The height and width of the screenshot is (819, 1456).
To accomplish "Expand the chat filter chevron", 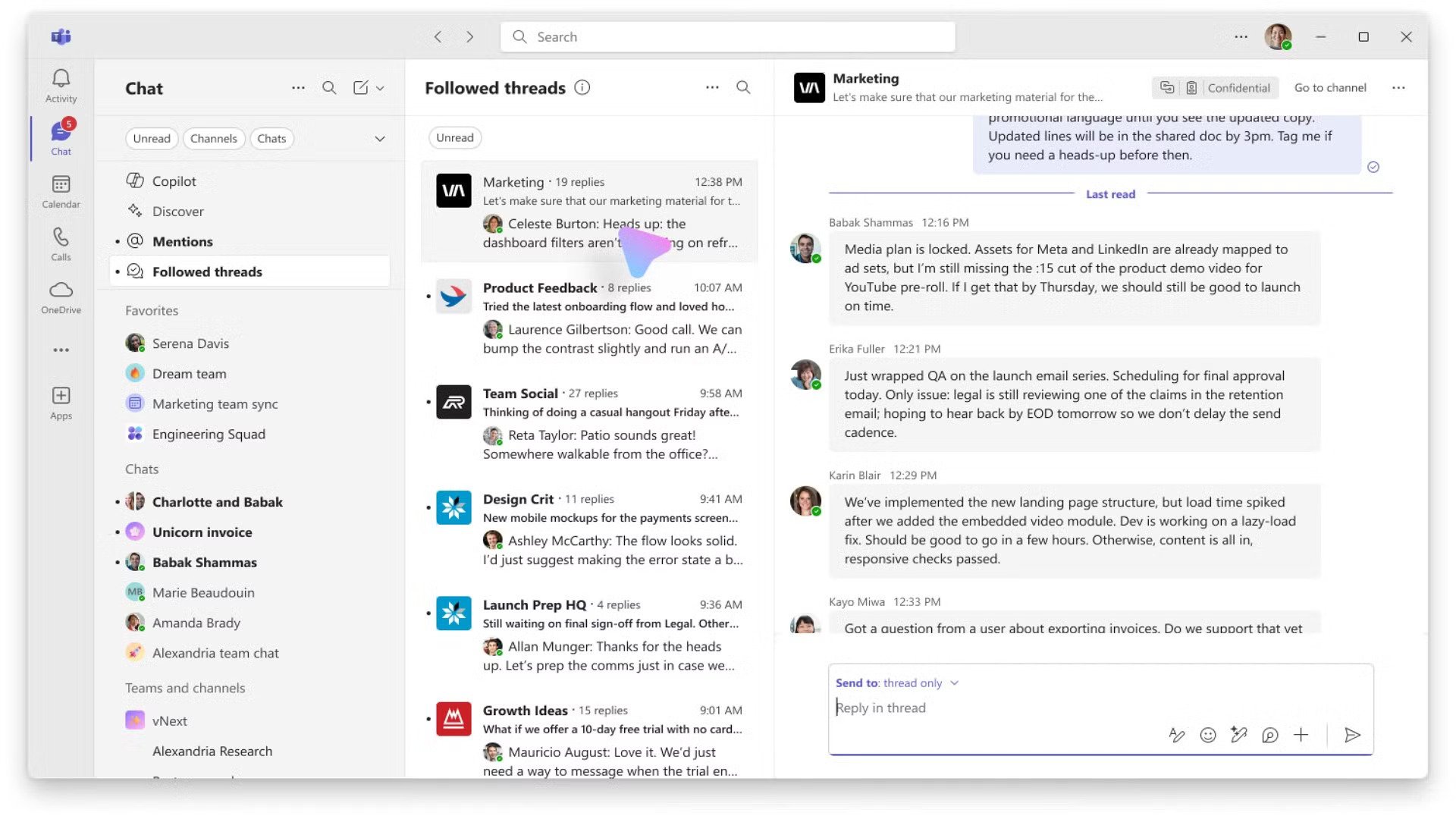I will 379,138.
